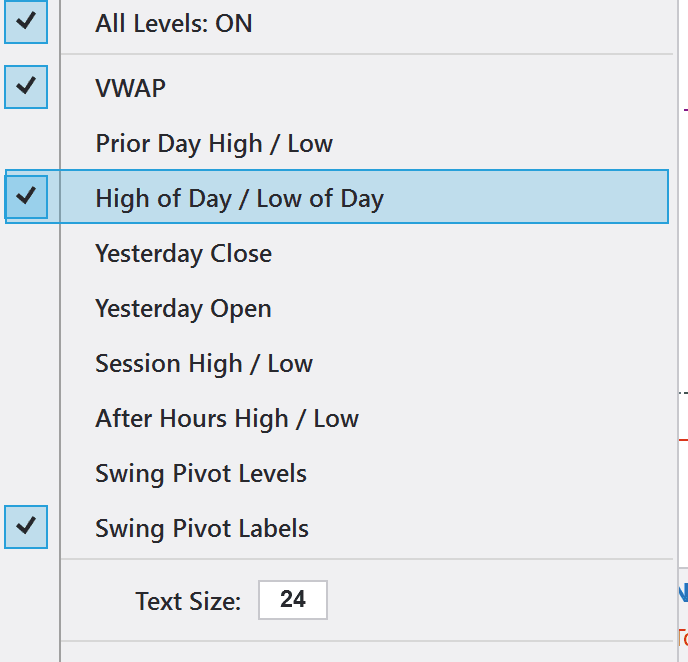Turn on the Yesterday Close level
688x662 pixels.
183,253
